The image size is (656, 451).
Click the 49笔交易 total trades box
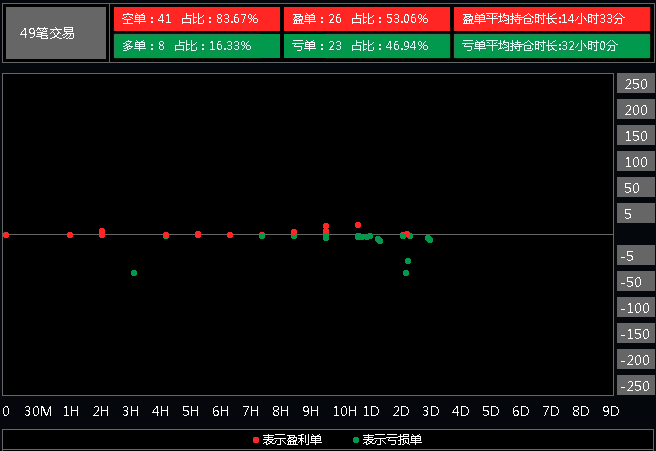coord(56,33)
